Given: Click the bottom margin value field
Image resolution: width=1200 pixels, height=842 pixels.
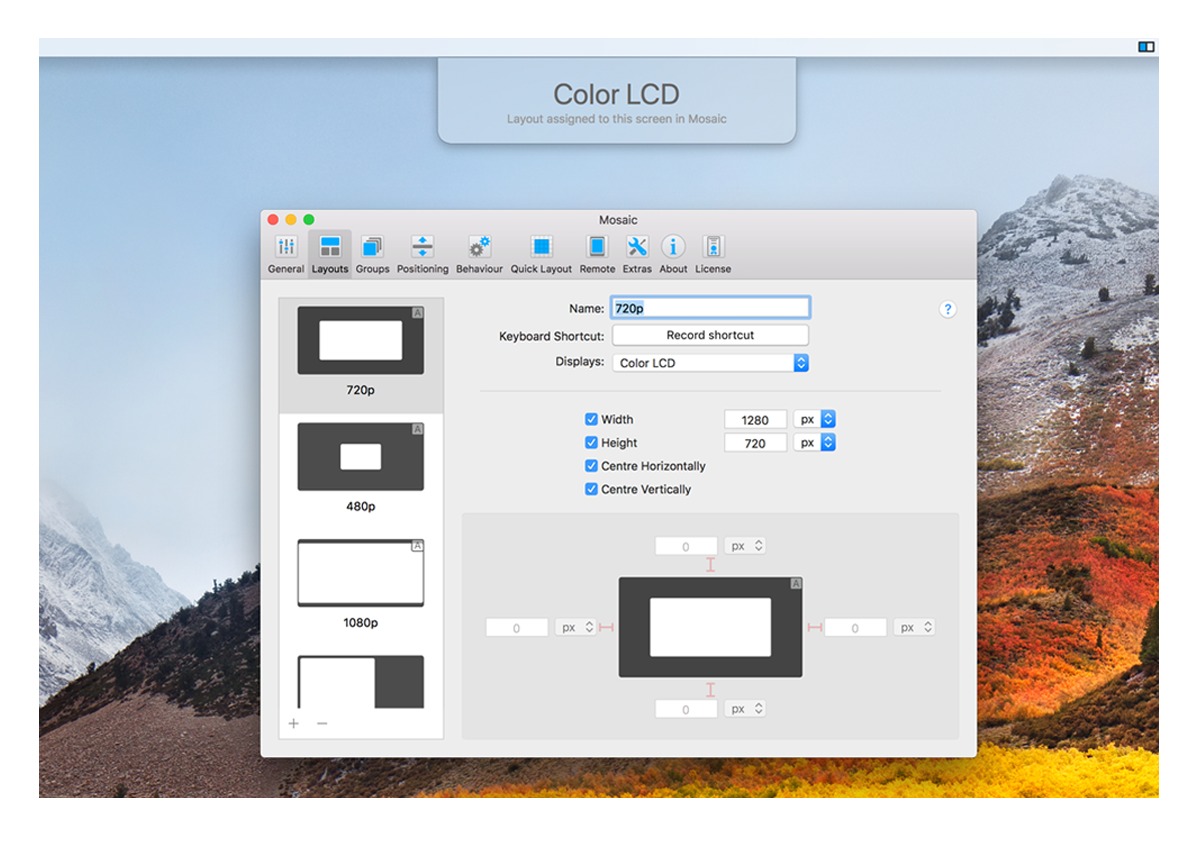Looking at the screenshot, I should coord(686,708).
